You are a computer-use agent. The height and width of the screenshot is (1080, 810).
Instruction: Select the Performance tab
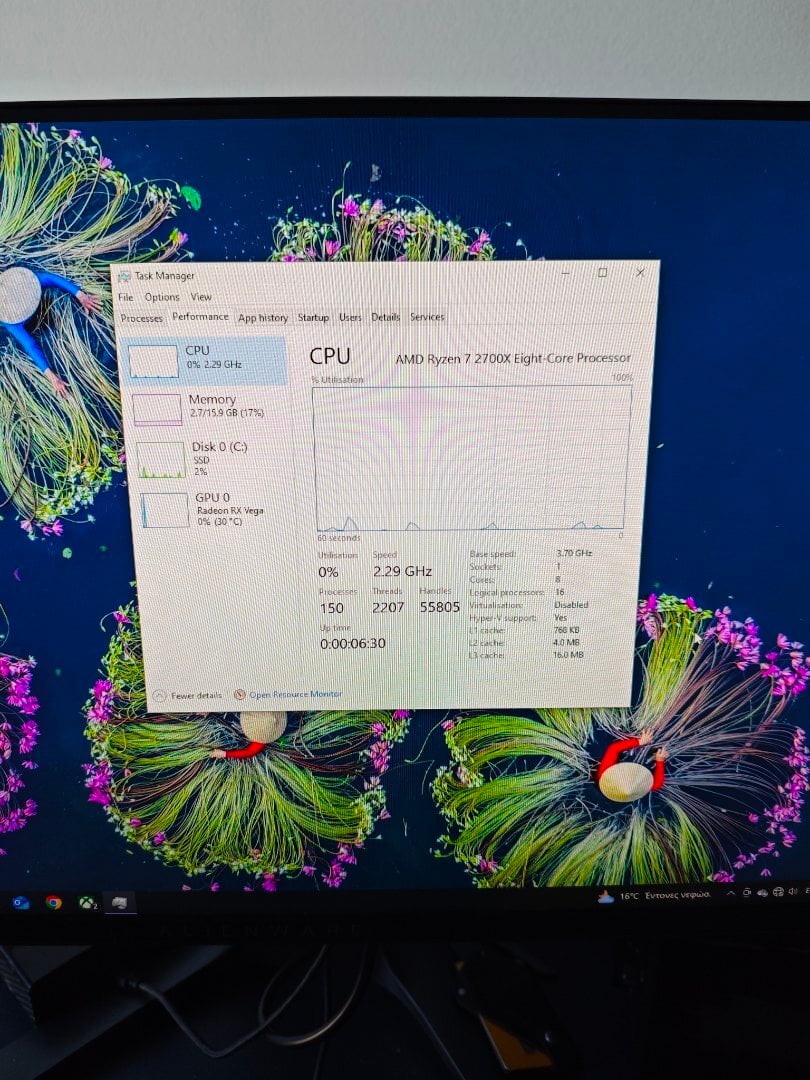tap(200, 317)
